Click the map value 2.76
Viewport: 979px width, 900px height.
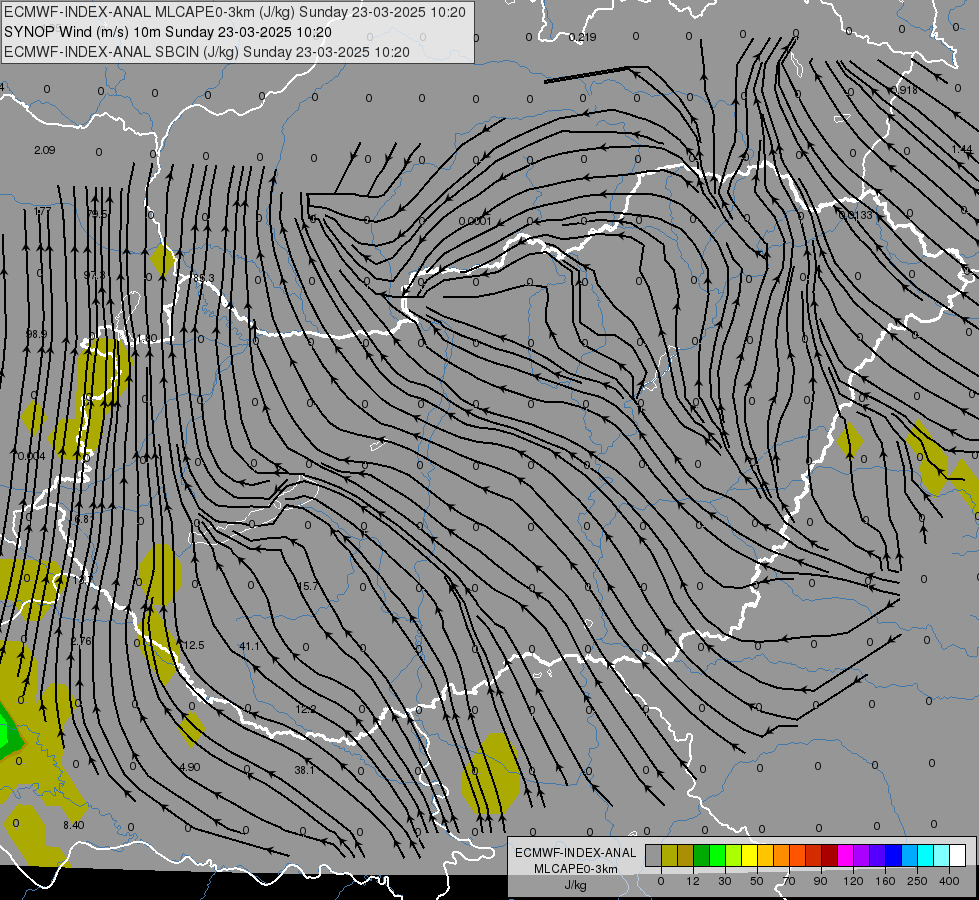[81, 641]
